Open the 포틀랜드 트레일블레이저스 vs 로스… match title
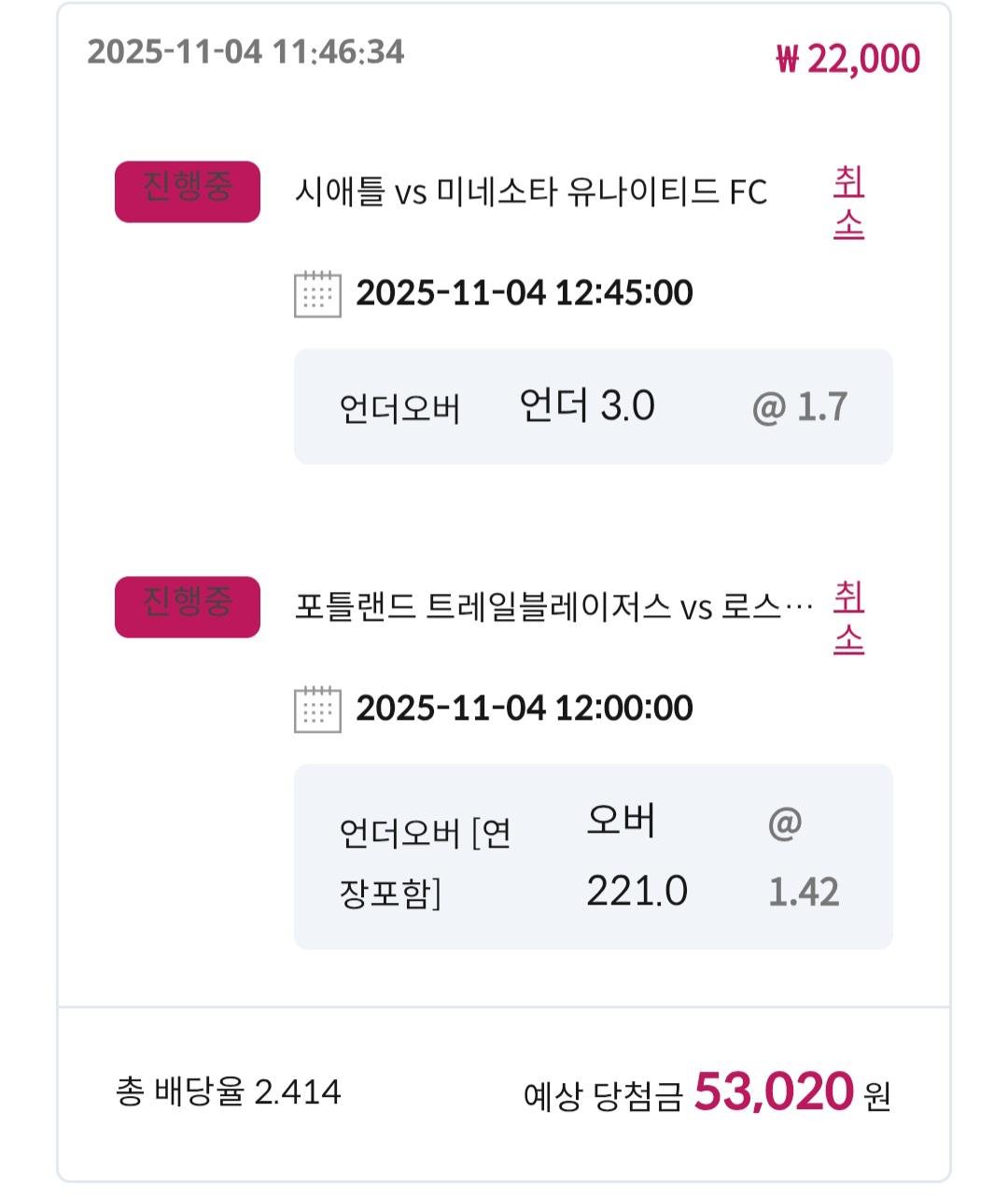The width and height of the screenshot is (1008, 1196). [553, 608]
